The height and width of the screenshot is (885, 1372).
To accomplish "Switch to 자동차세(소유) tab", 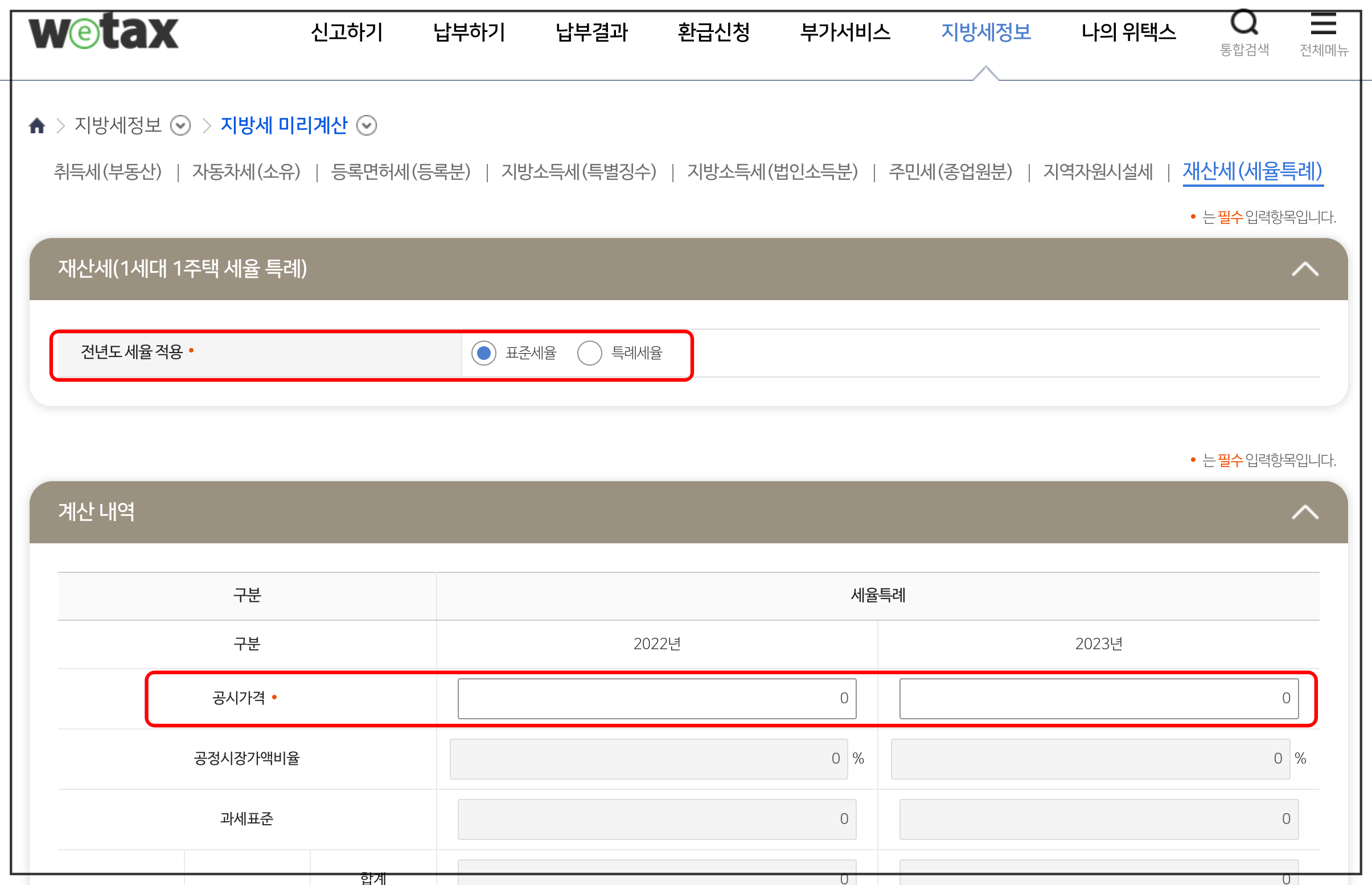I will 247,171.
